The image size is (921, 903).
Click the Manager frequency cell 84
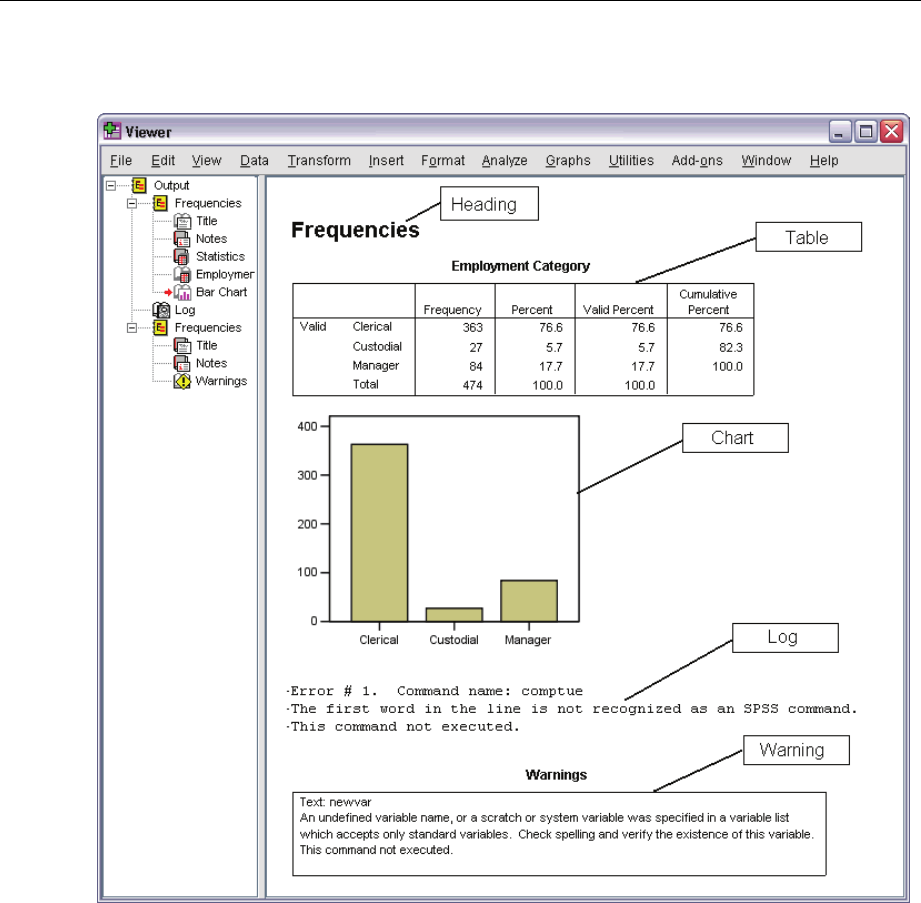476,366
